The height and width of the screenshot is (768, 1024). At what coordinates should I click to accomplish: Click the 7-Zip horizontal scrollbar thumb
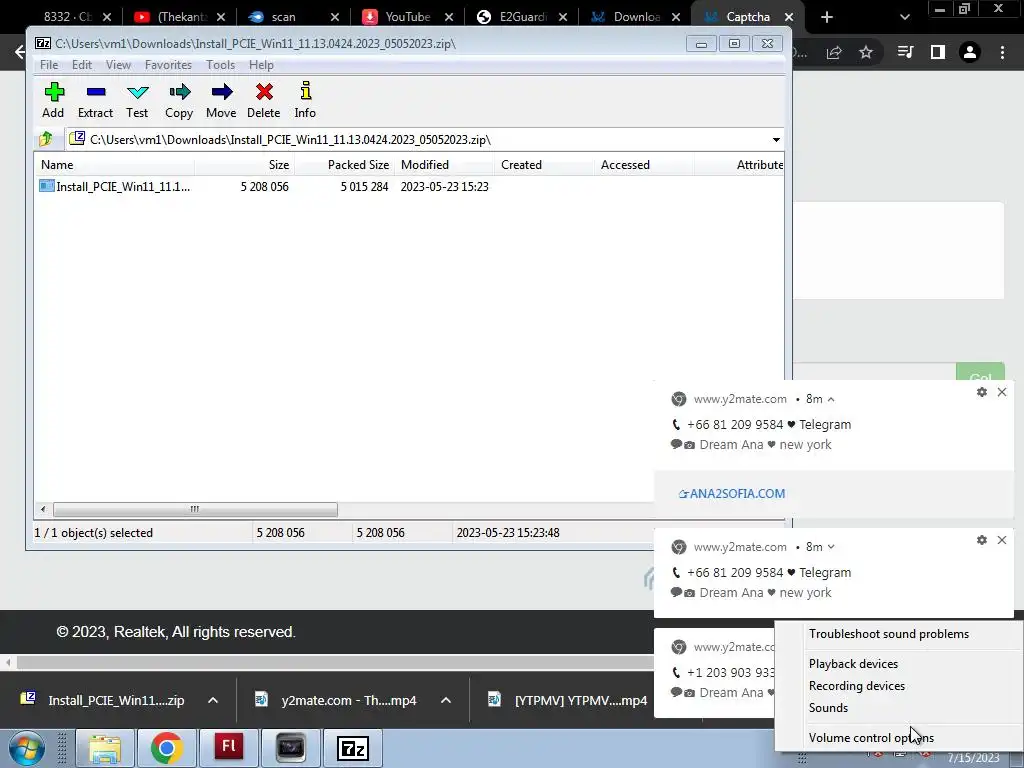pyautogui.click(x=195, y=509)
